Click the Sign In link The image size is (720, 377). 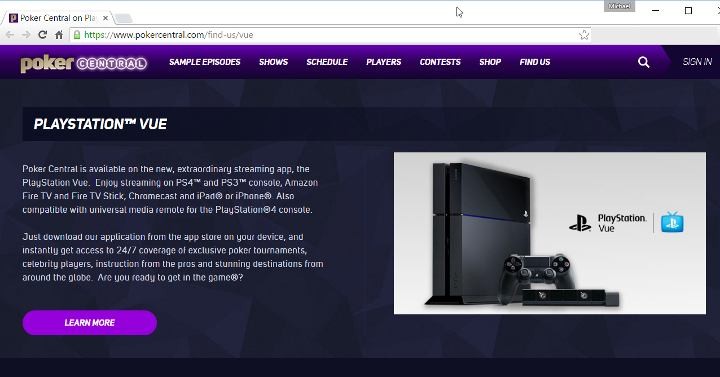click(697, 62)
